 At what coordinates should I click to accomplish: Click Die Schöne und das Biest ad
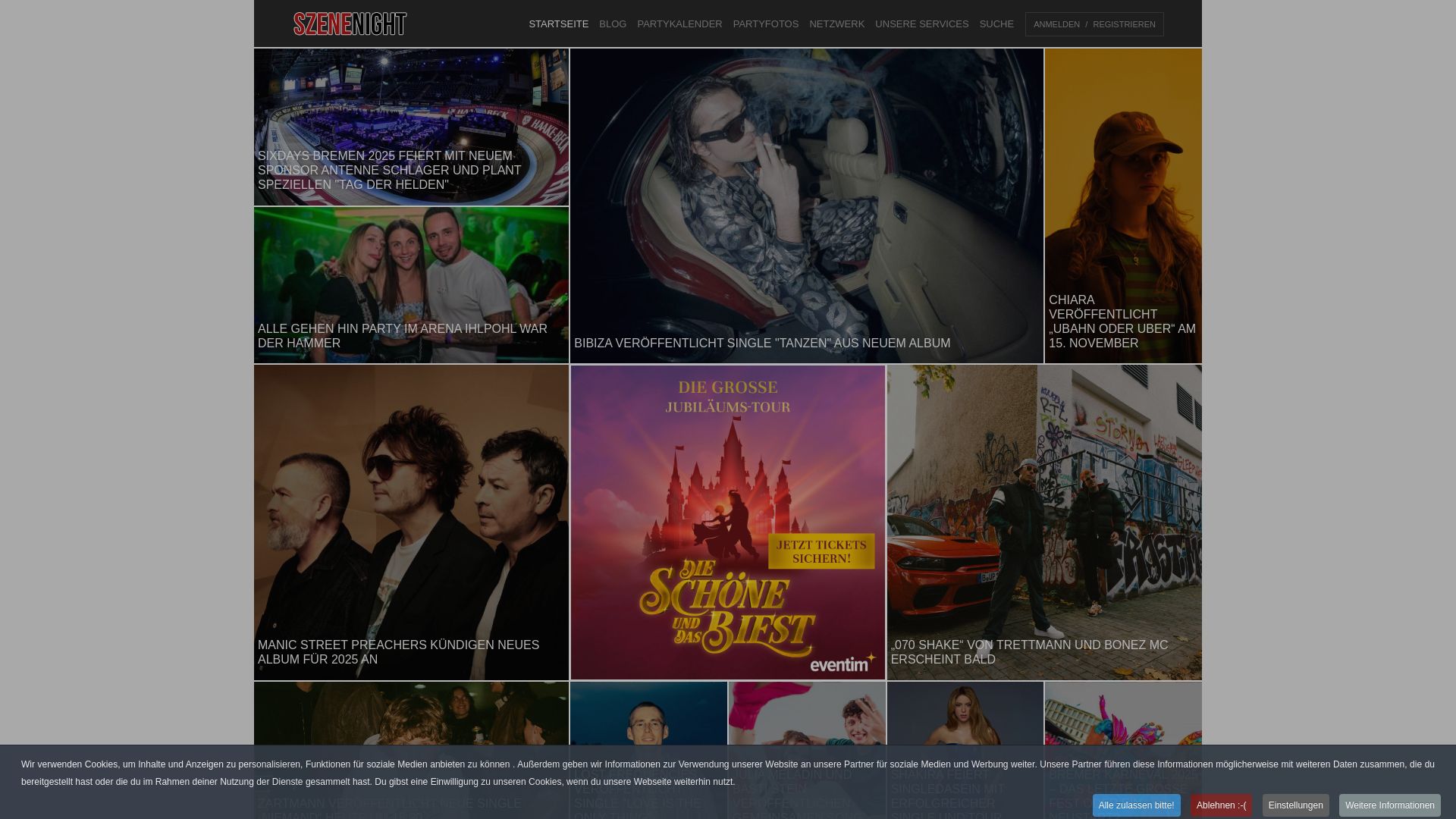pyautogui.click(x=728, y=522)
